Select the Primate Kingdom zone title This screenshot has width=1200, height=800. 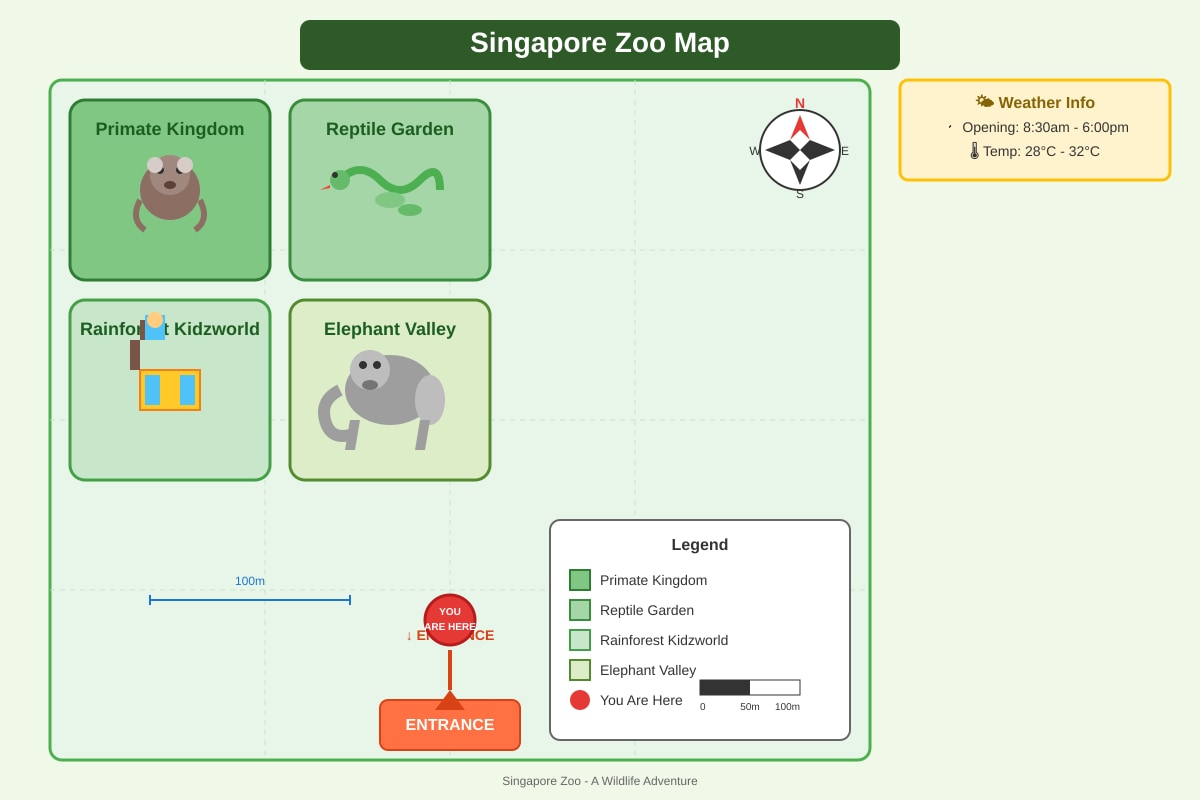pos(170,129)
